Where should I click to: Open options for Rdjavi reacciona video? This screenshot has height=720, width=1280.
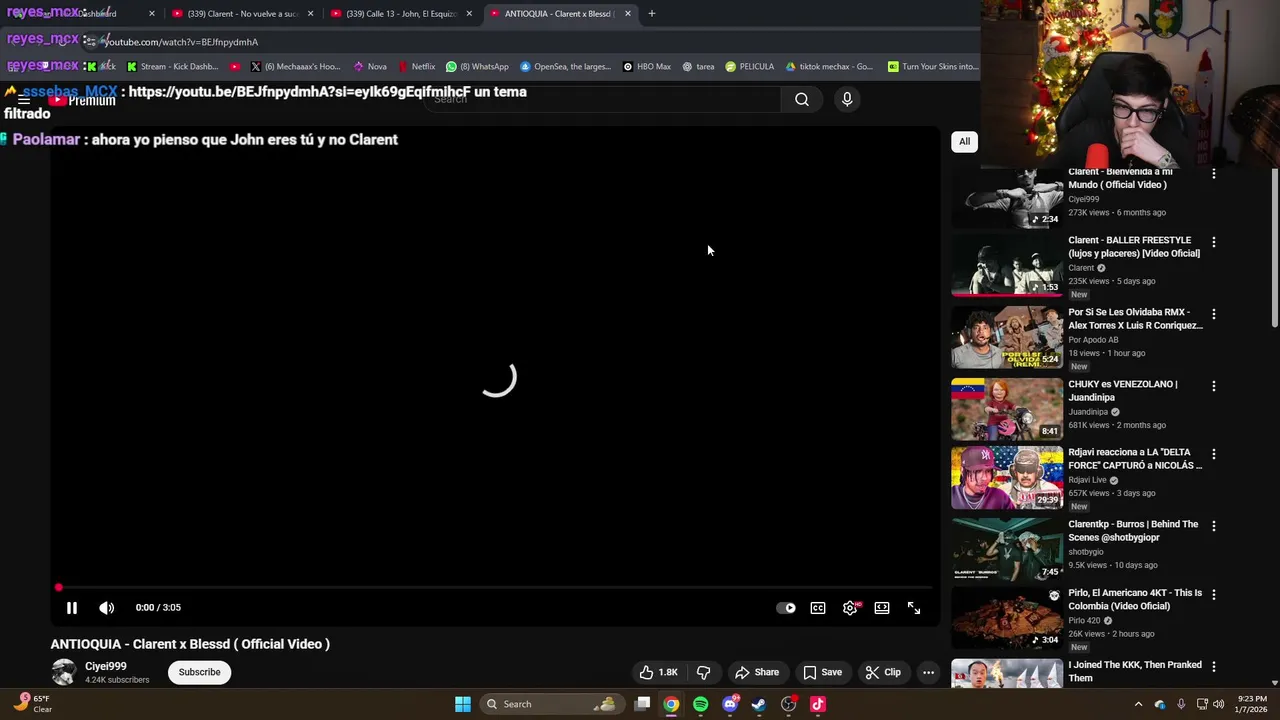(x=1214, y=454)
